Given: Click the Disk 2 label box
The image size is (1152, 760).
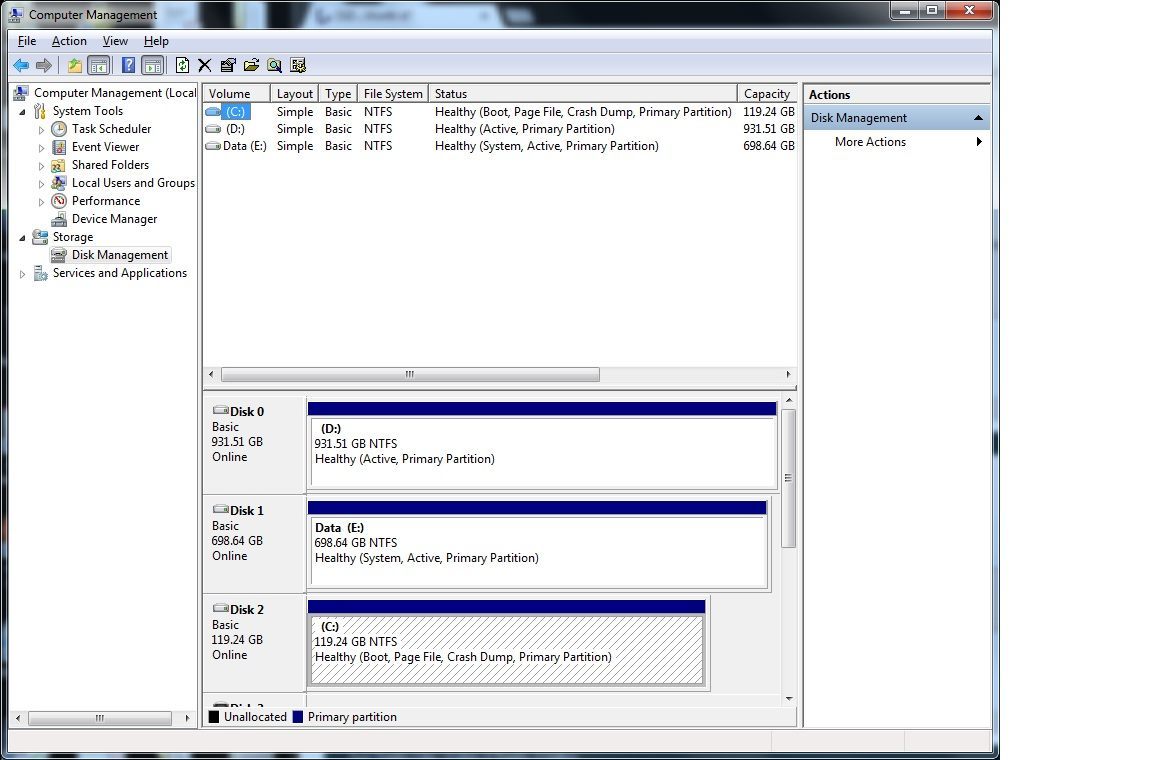Looking at the screenshot, I should click(x=254, y=643).
